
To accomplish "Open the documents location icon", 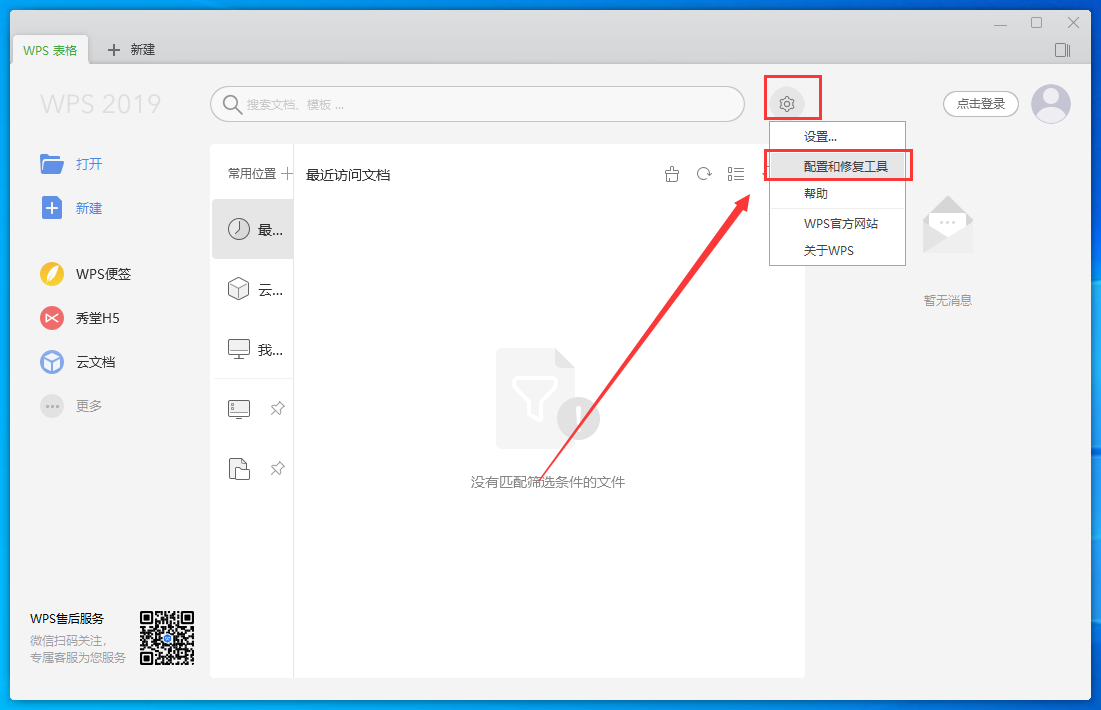I will 239,468.
